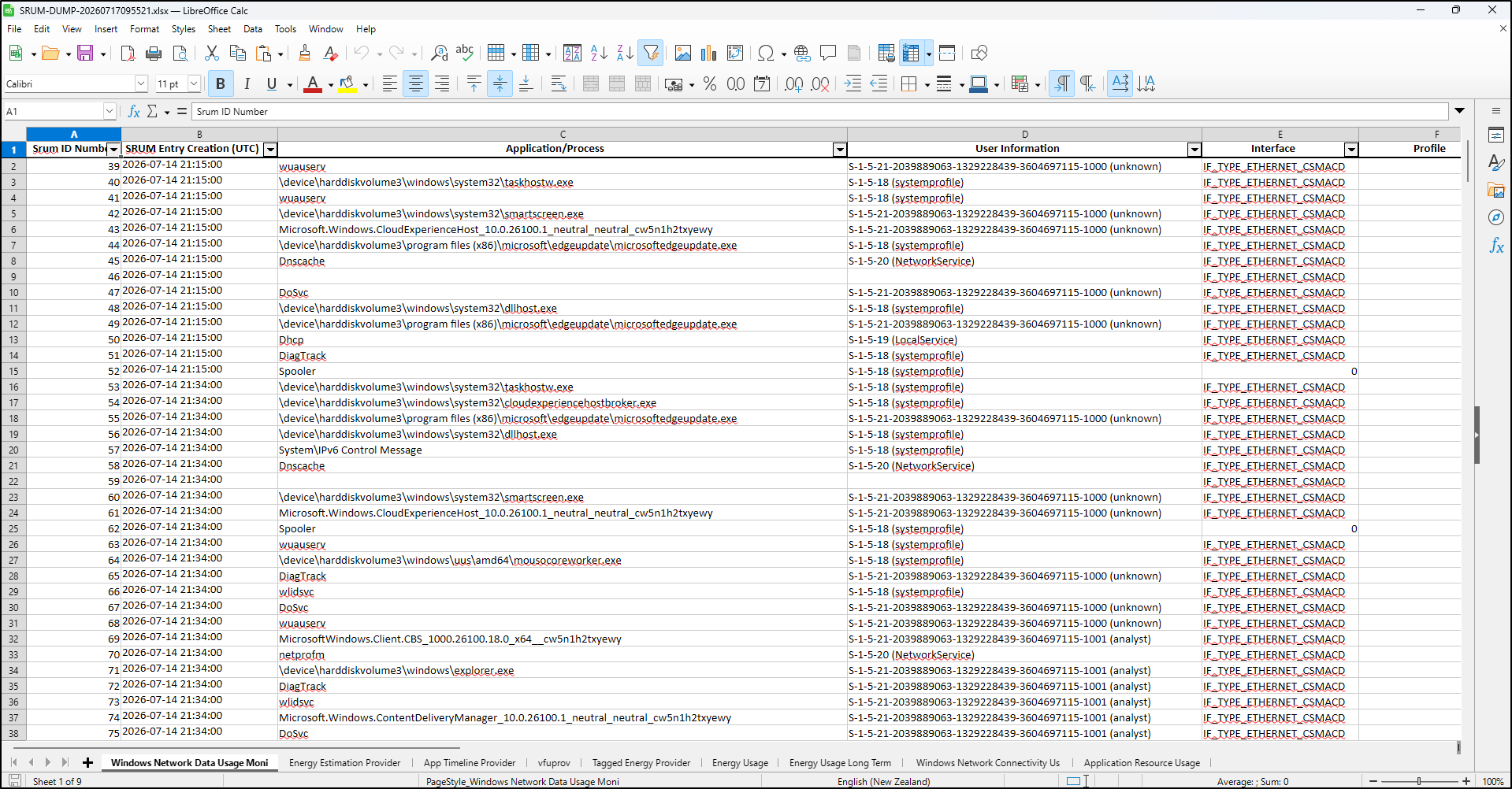This screenshot has width=1512, height=789.
Task: Click Function Wizard fx icon
Action: [x=134, y=112]
